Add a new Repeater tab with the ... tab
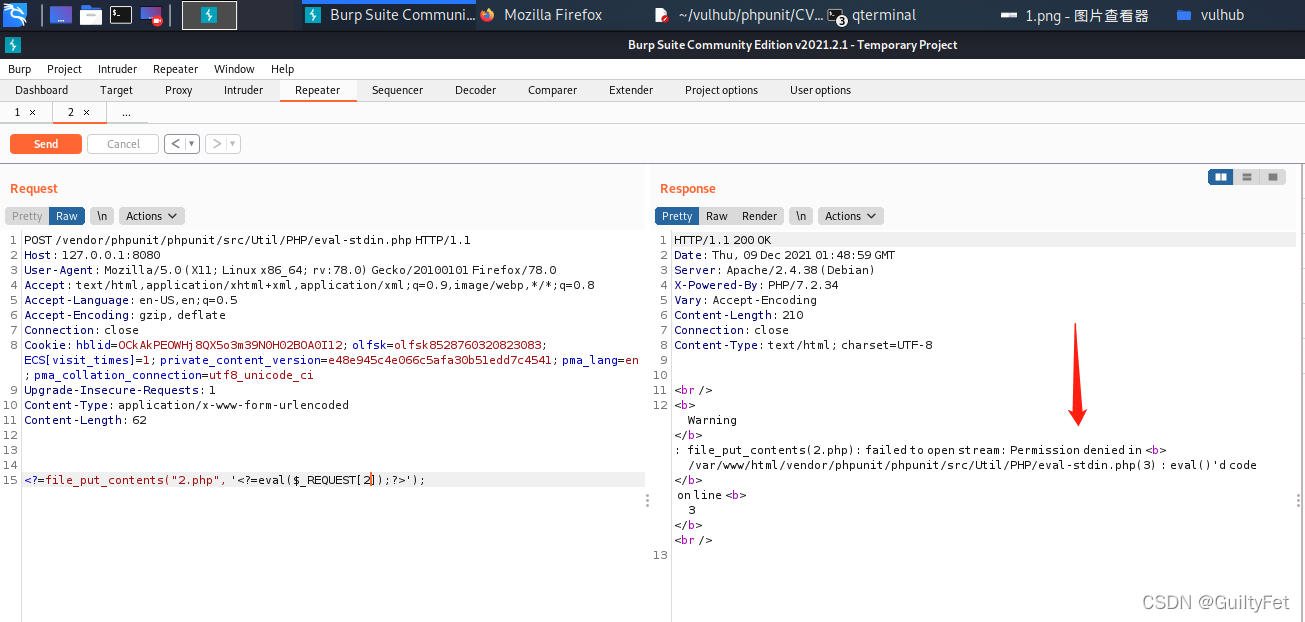The image size is (1305, 622). point(126,113)
